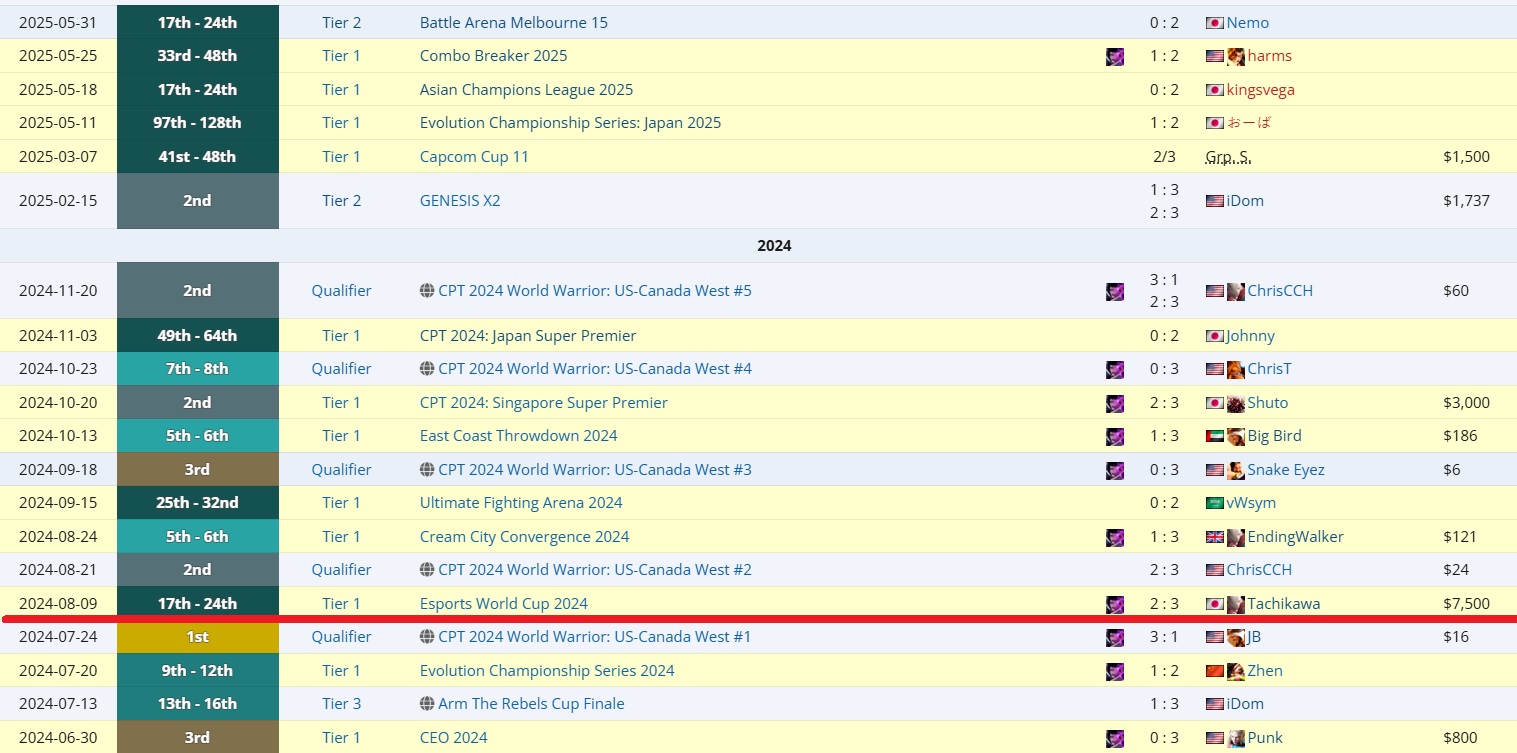This screenshot has height=753, width=1517.
Task: Click Snake Eyez's character portrait icon
Action: [1236, 471]
